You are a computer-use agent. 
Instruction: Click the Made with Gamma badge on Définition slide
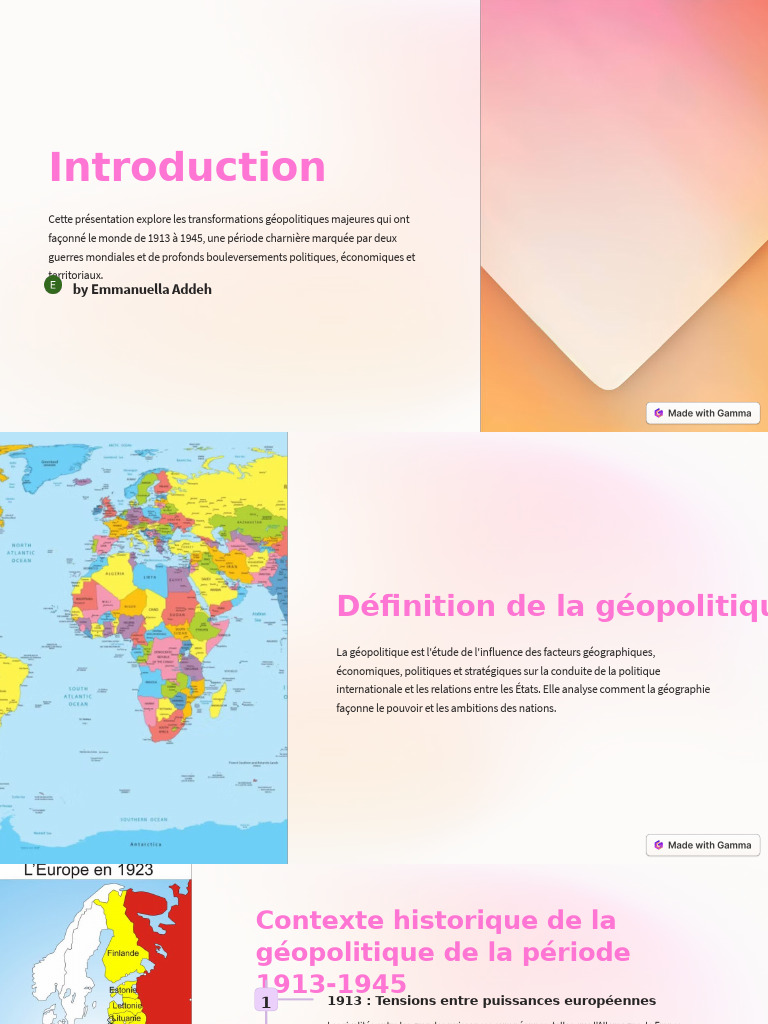point(703,844)
